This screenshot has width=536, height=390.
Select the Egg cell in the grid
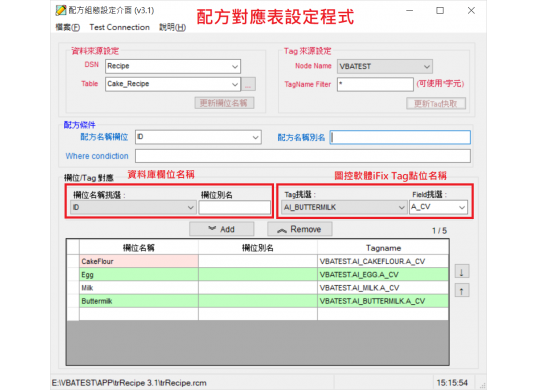[138, 275]
